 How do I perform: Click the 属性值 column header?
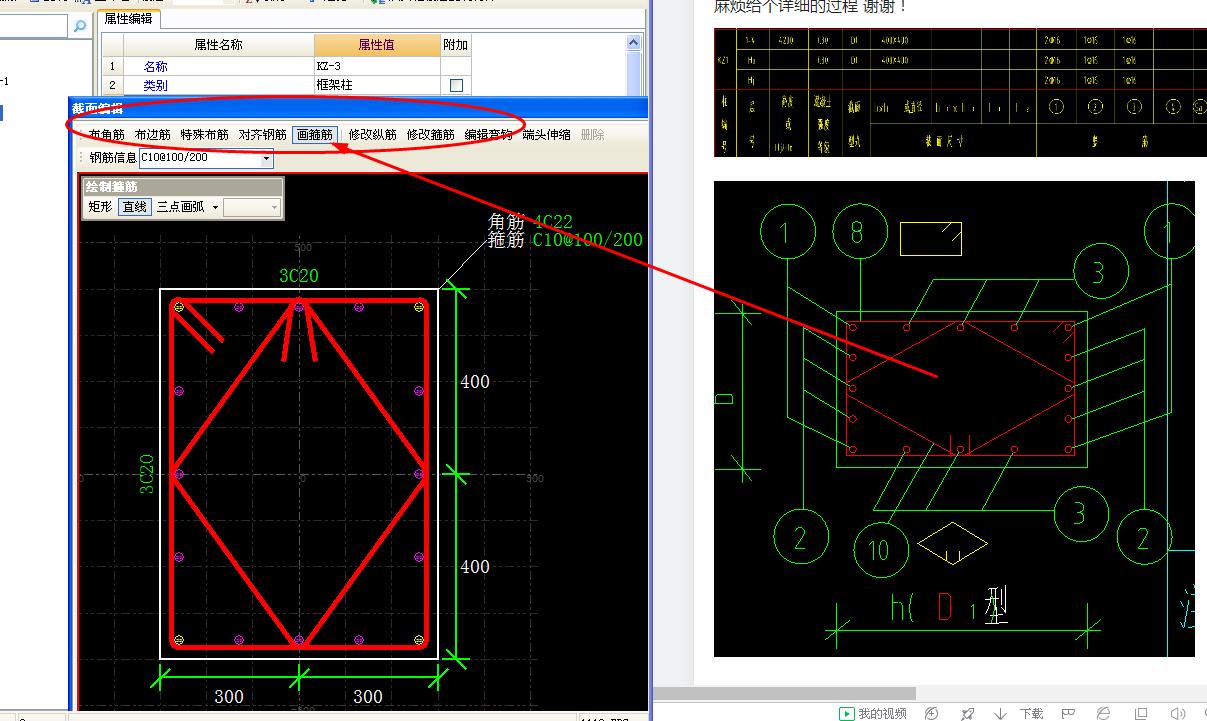click(x=376, y=45)
